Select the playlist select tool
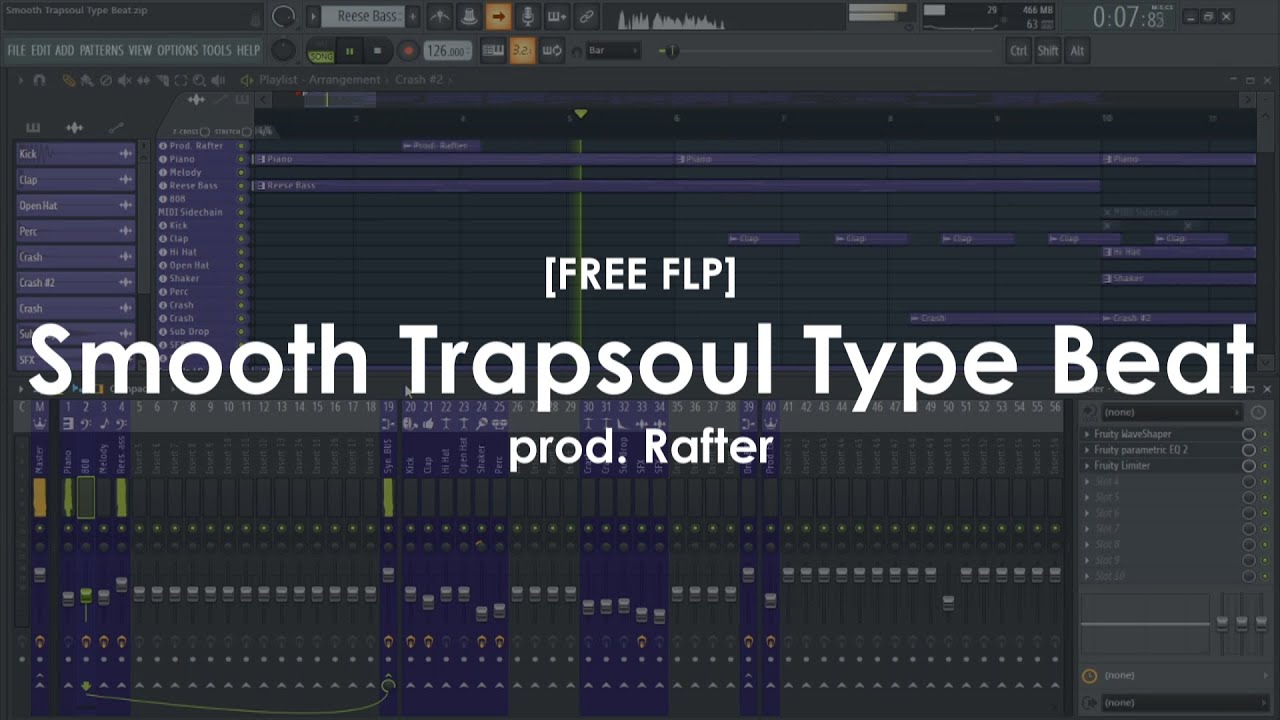1280x720 pixels. (181, 80)
